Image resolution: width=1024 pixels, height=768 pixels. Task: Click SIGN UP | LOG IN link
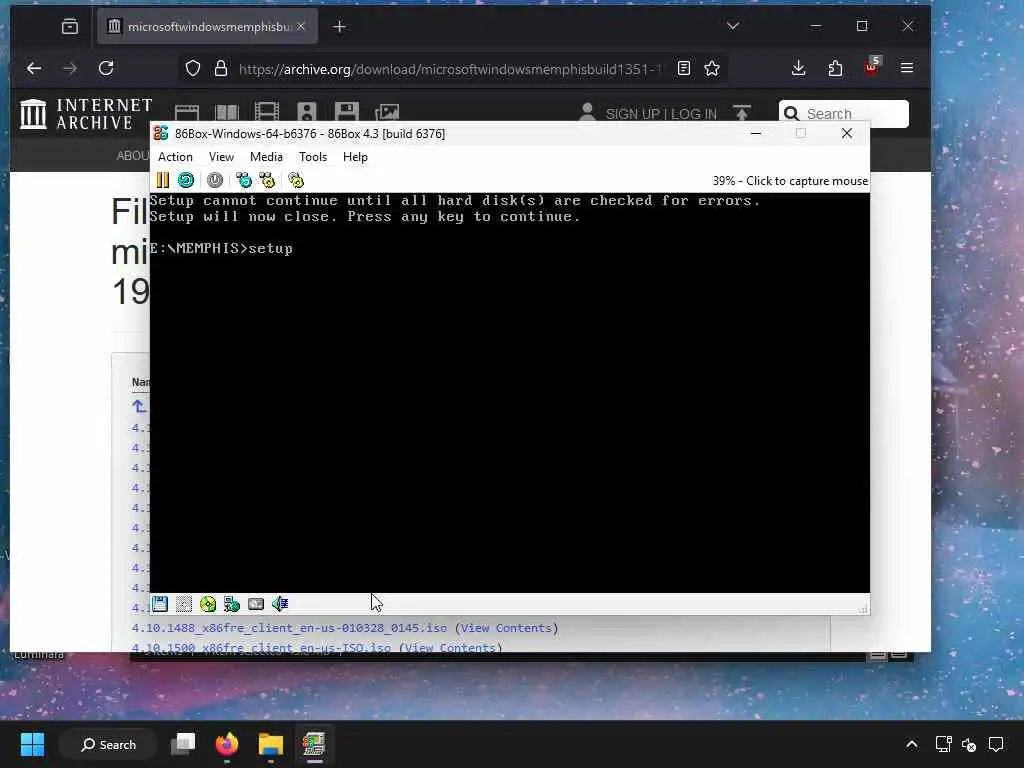[x=661, y=114]
